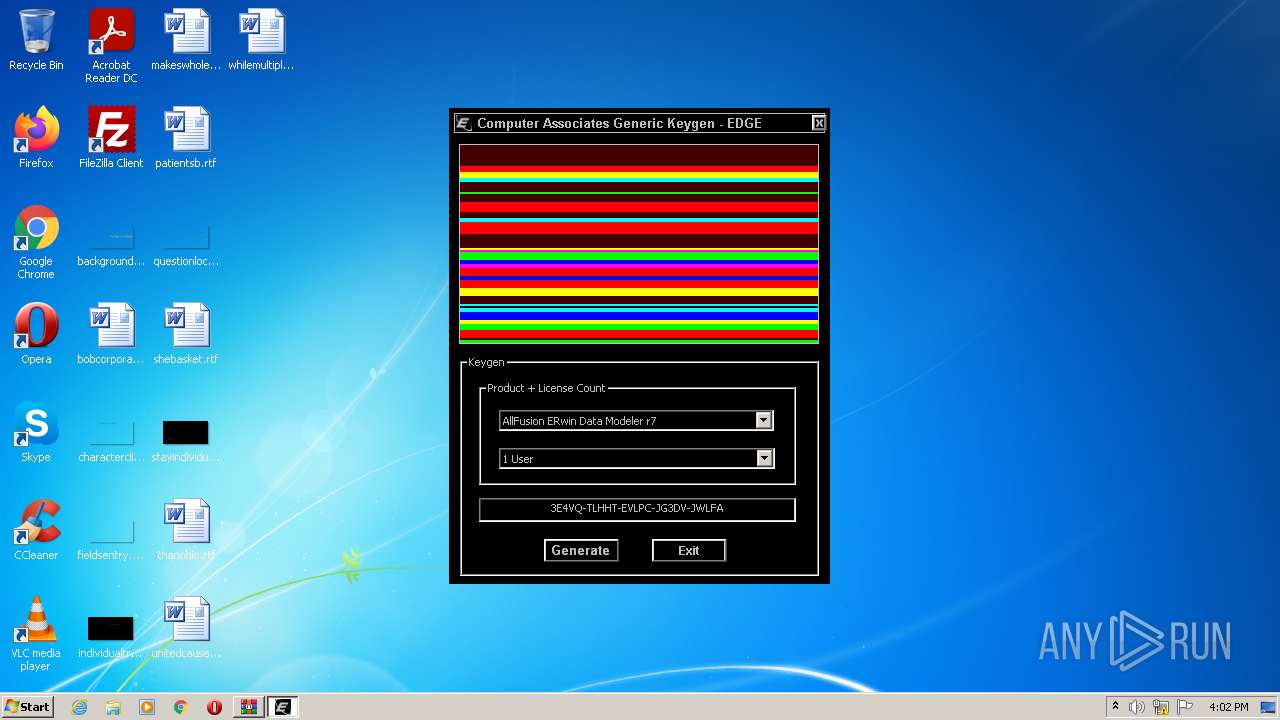The height and width of the screenshot is (720, 1280).
Task: Select the stayindividu file icon
Action: (x=186, y=439)
